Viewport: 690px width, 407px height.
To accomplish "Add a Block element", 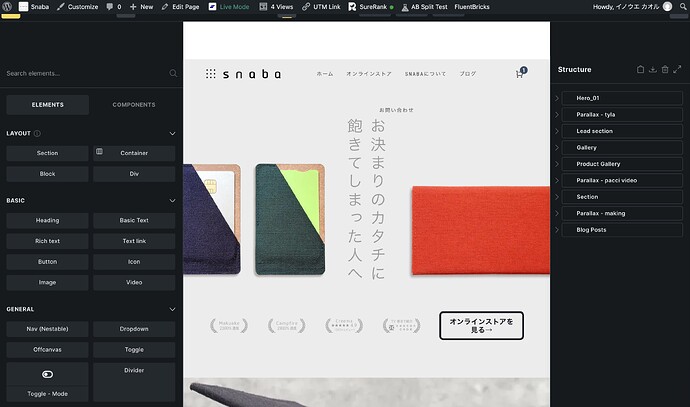I will click(x=48, y=174).
